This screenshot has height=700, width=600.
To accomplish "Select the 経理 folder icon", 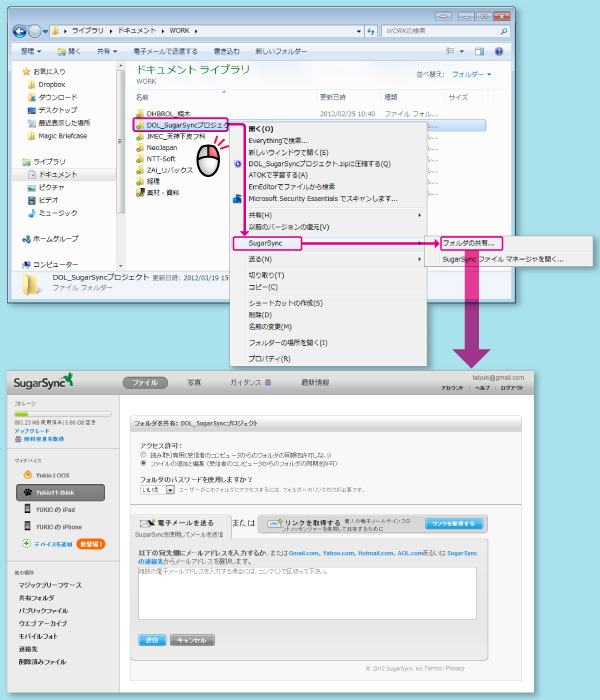I will pyautogui.click(x=140, y=181).
